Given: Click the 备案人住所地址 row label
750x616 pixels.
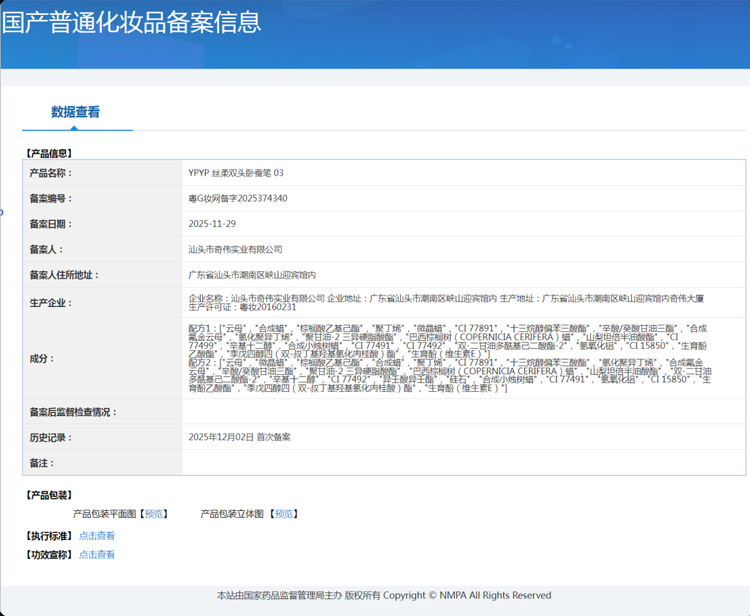Looking at the screenshot, I should 64,275.
